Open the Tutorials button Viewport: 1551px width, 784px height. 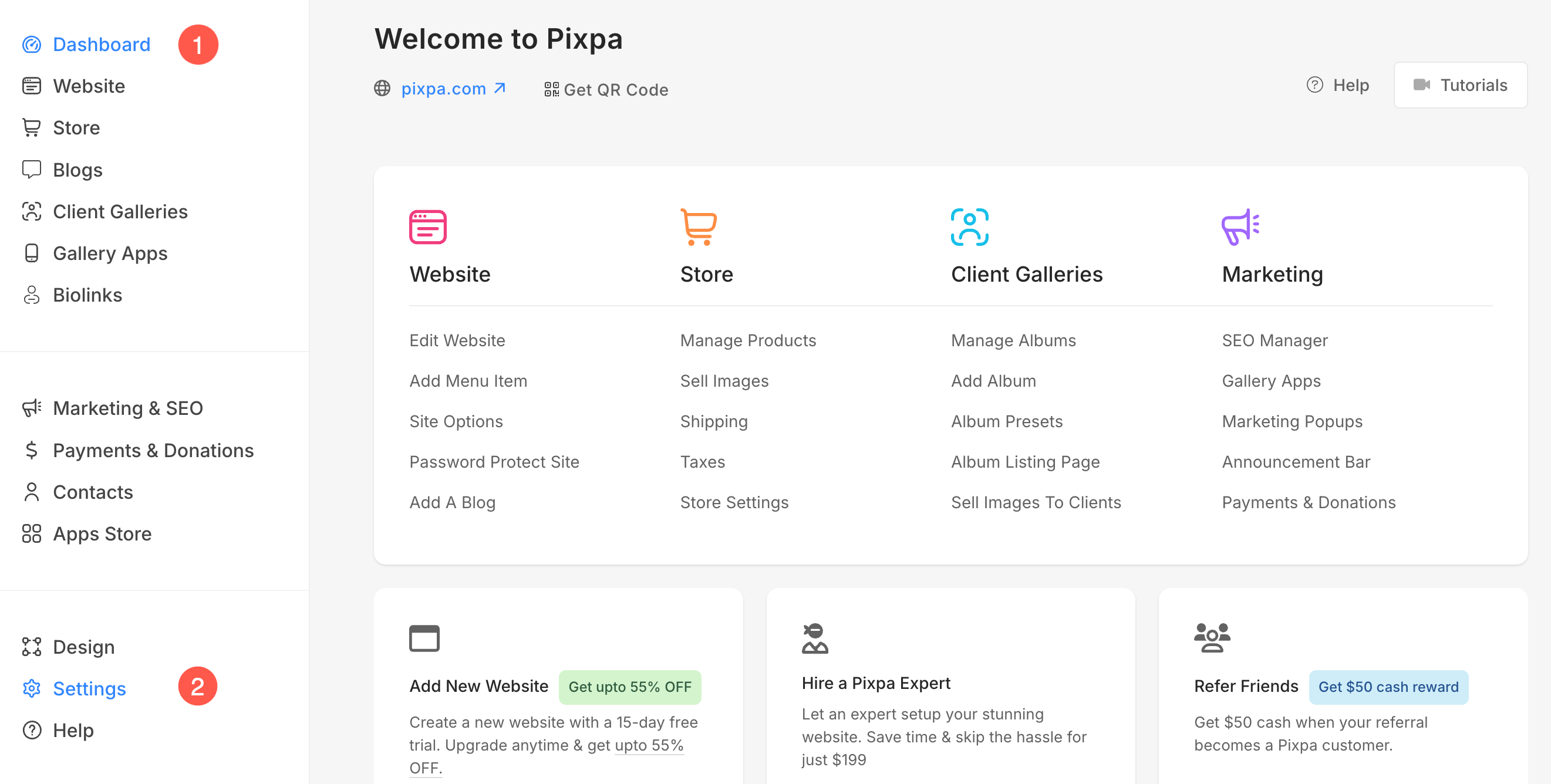1459,85
